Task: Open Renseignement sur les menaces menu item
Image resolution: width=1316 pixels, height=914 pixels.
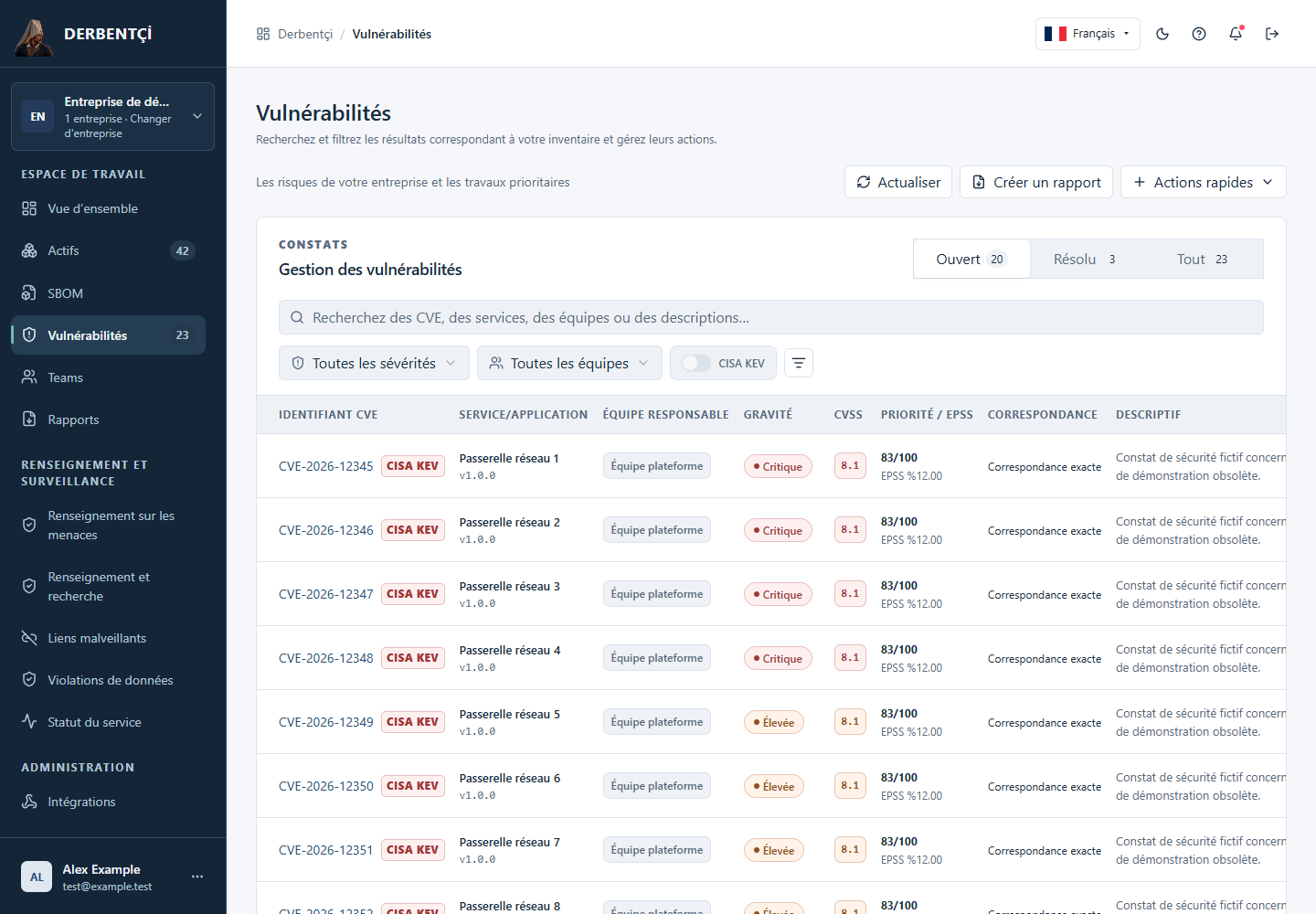Action: click(x=108, y=526)
